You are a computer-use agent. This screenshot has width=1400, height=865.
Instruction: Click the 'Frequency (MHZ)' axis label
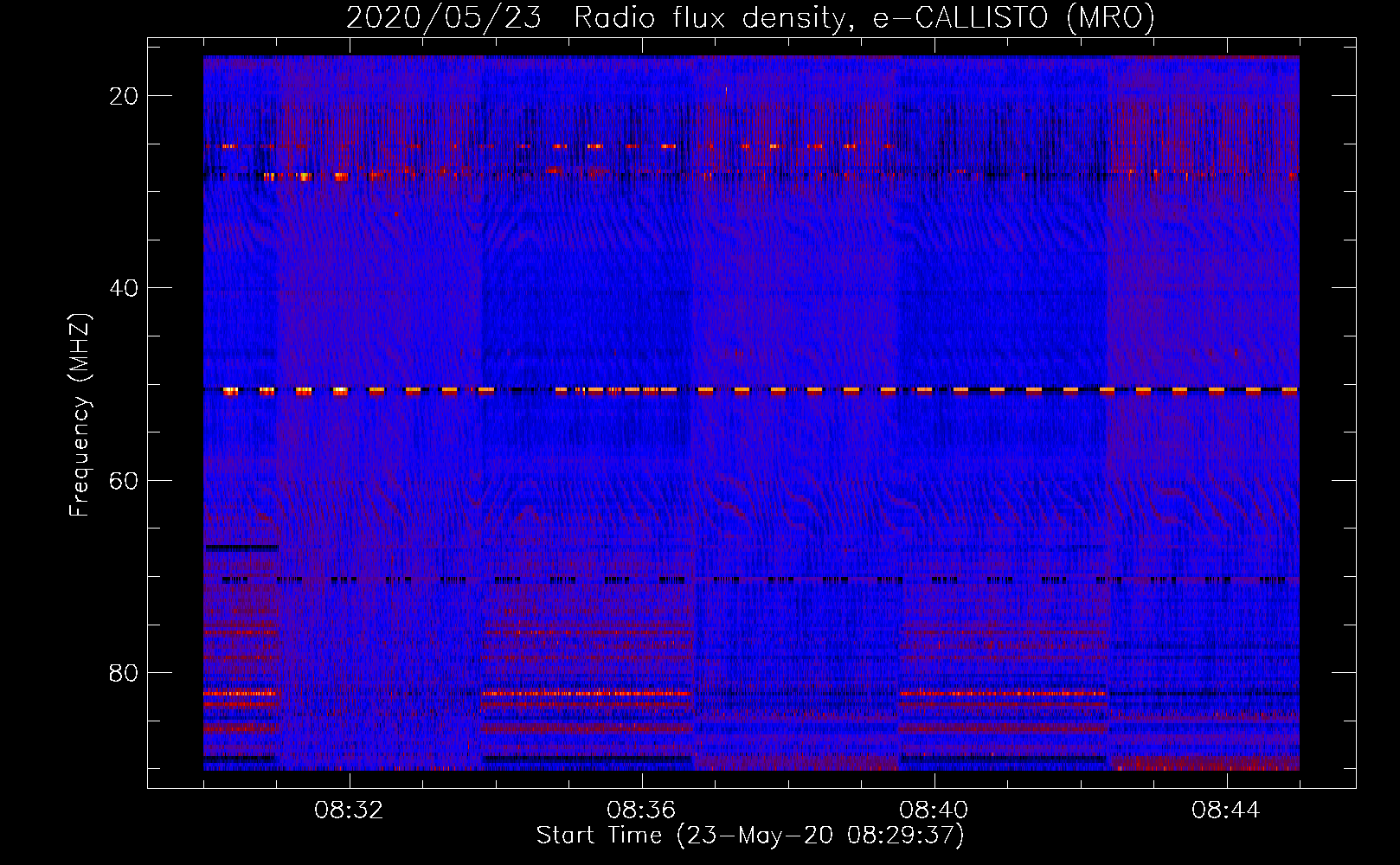[x=80, y=415]
